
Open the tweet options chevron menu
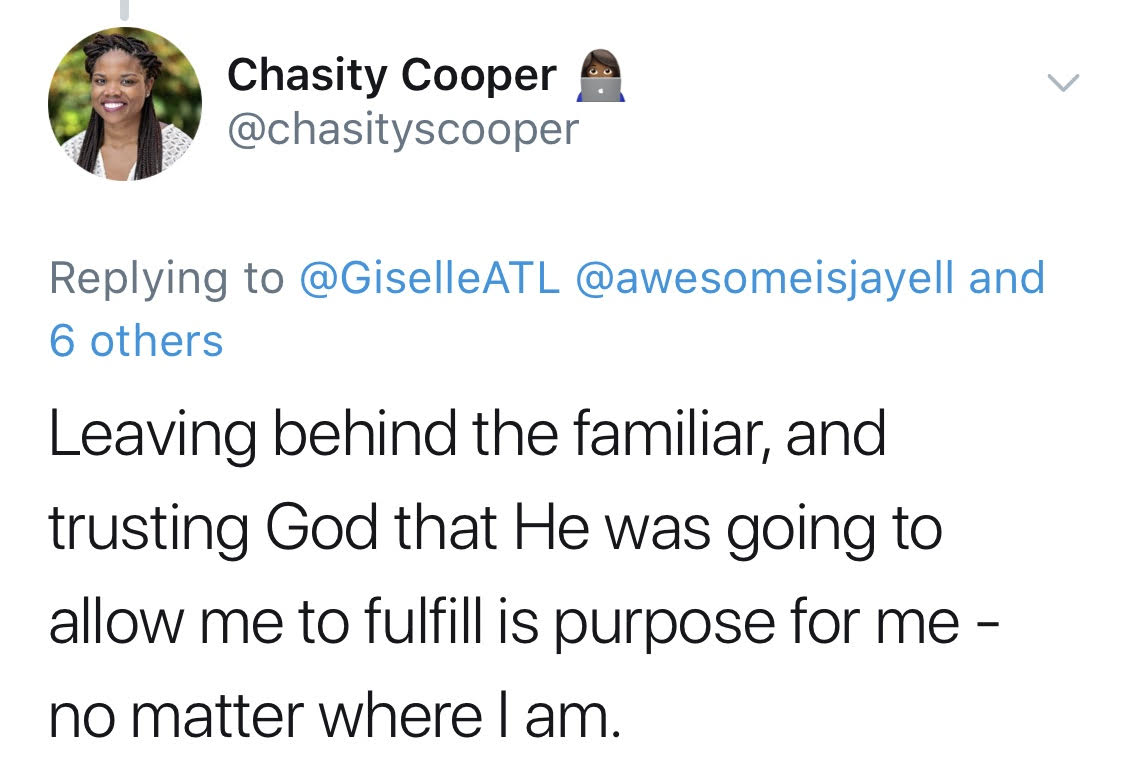click(1063, 84)
